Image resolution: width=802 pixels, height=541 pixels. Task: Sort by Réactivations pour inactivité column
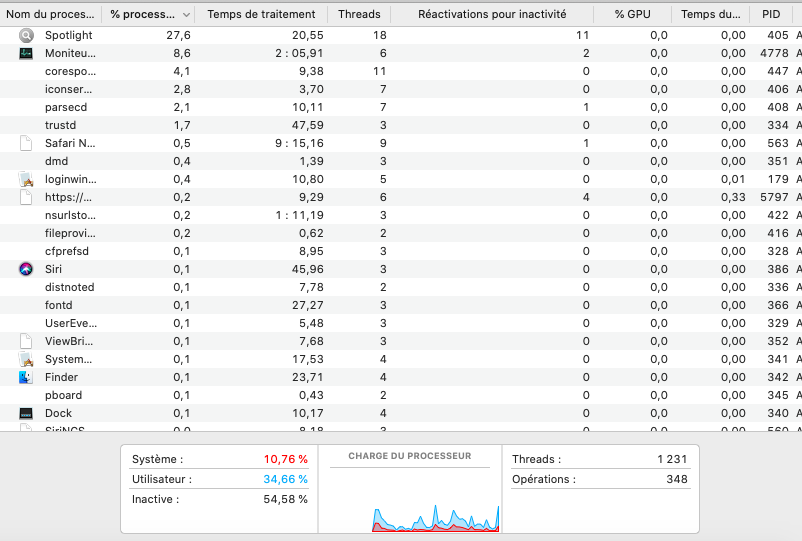(492, 14)
